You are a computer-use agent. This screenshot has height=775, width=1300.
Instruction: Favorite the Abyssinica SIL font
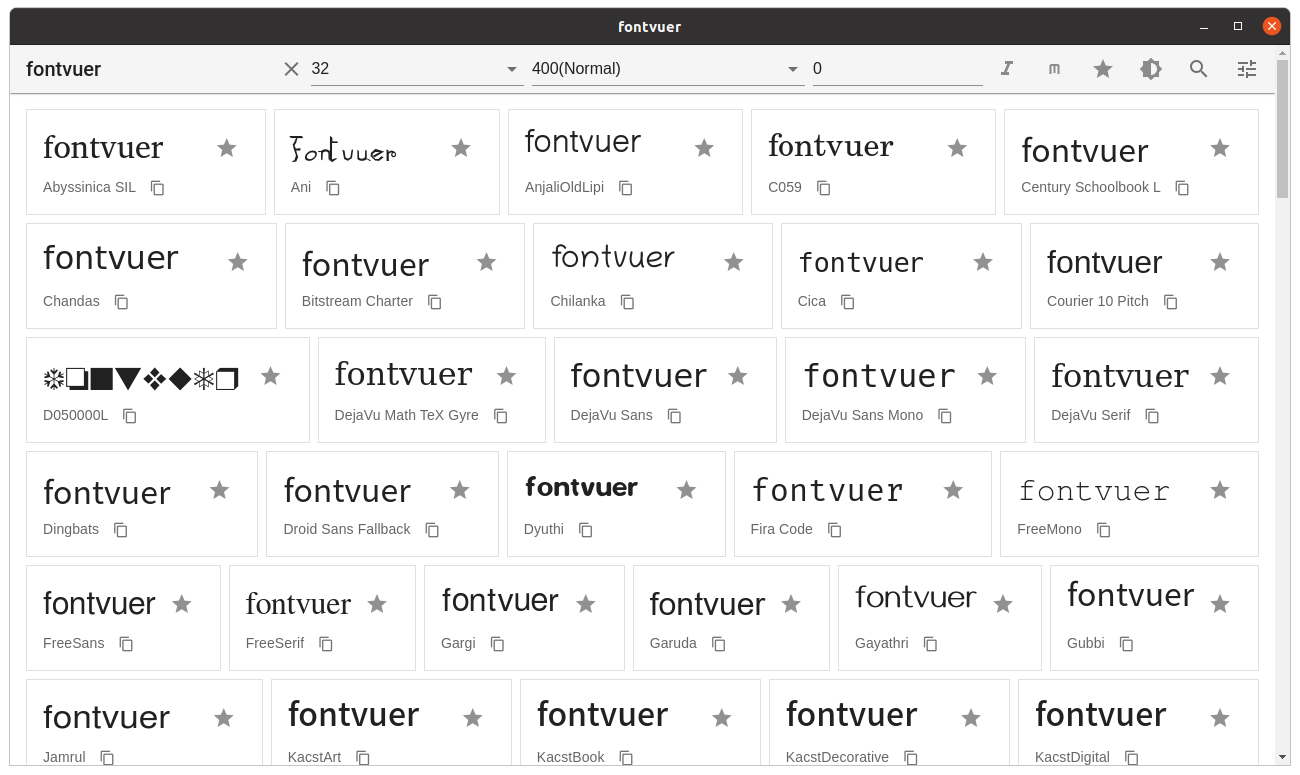226,147
